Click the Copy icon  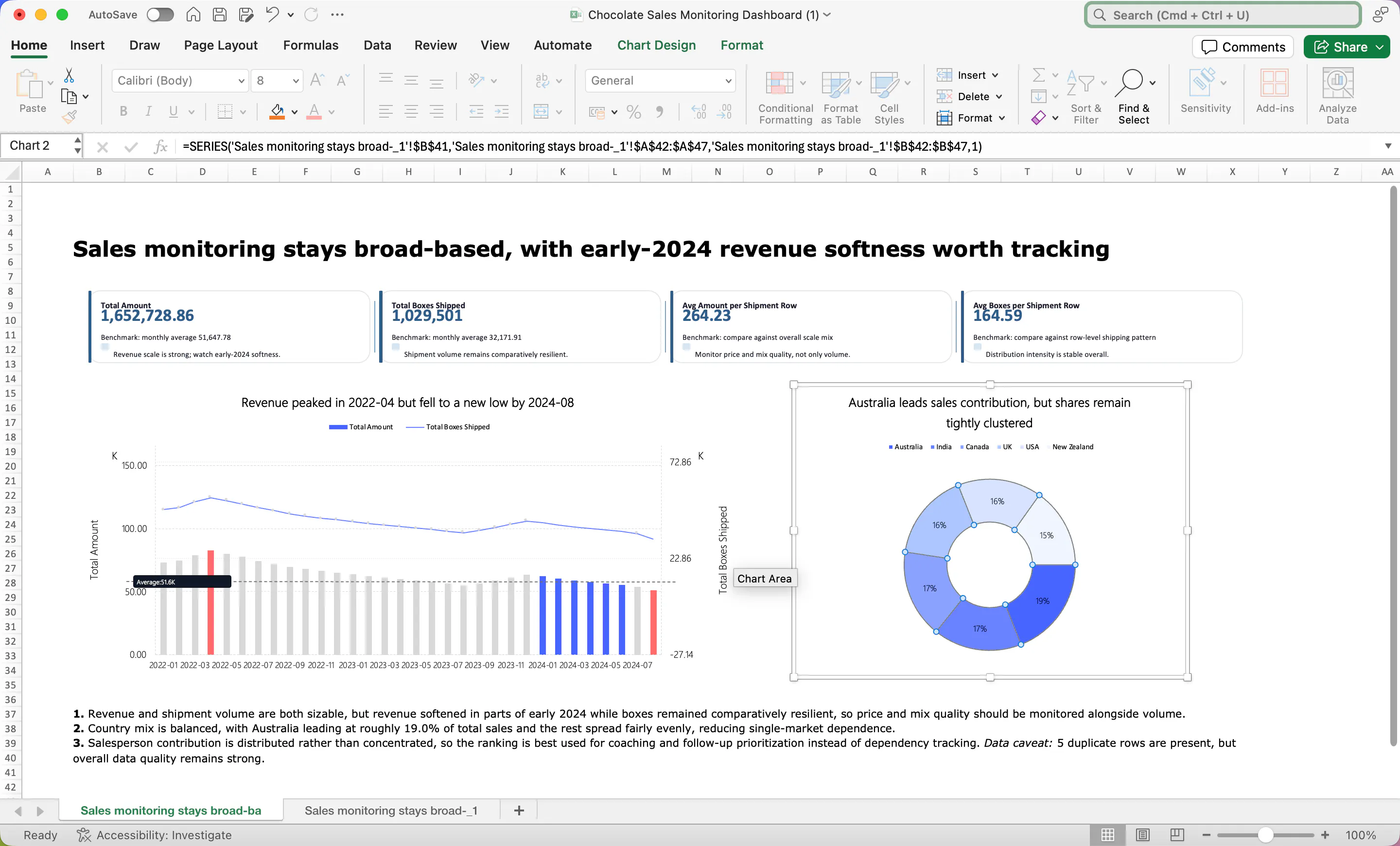point(69,96)
